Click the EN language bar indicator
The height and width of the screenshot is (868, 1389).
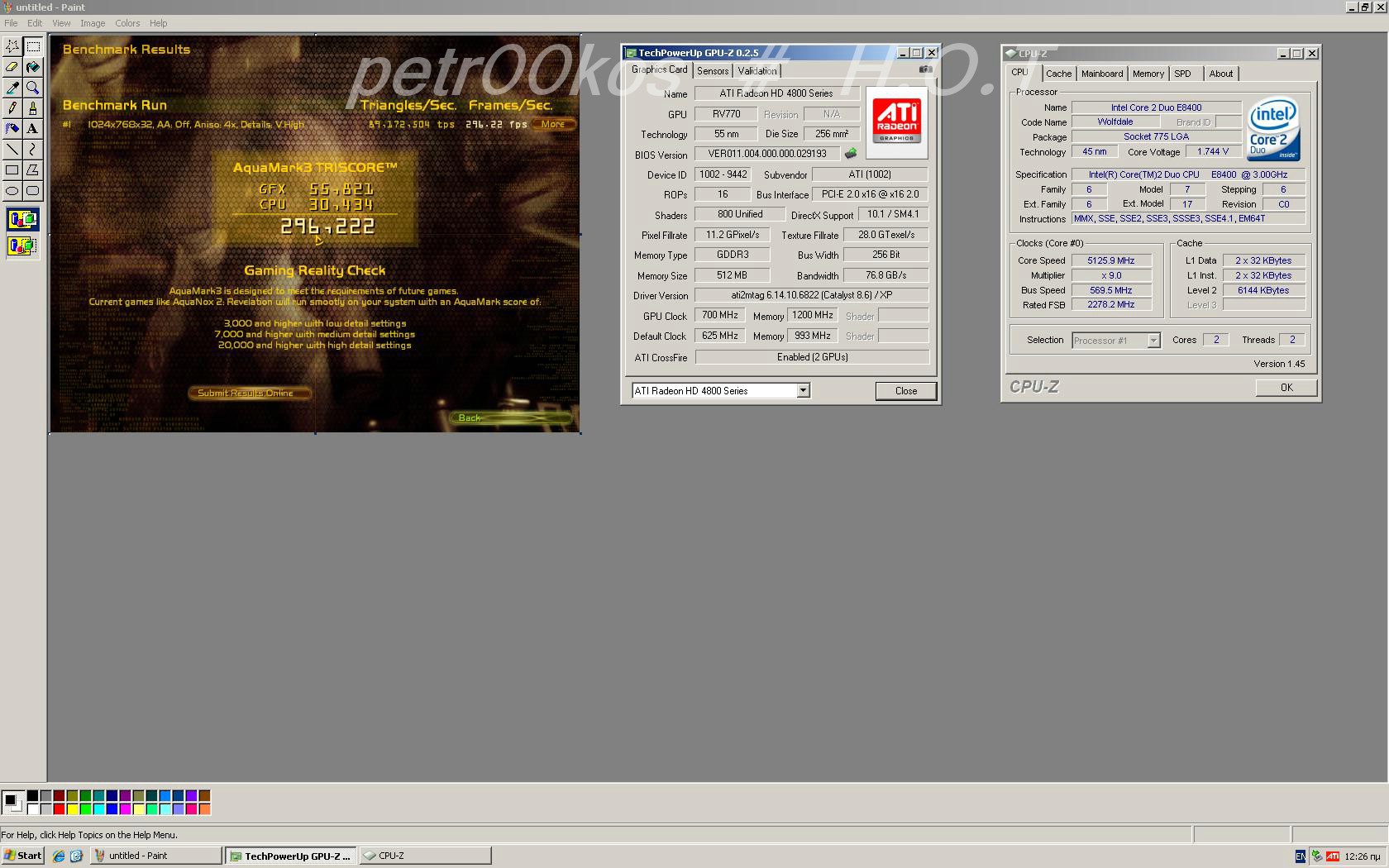click(x=1300, y=856)
